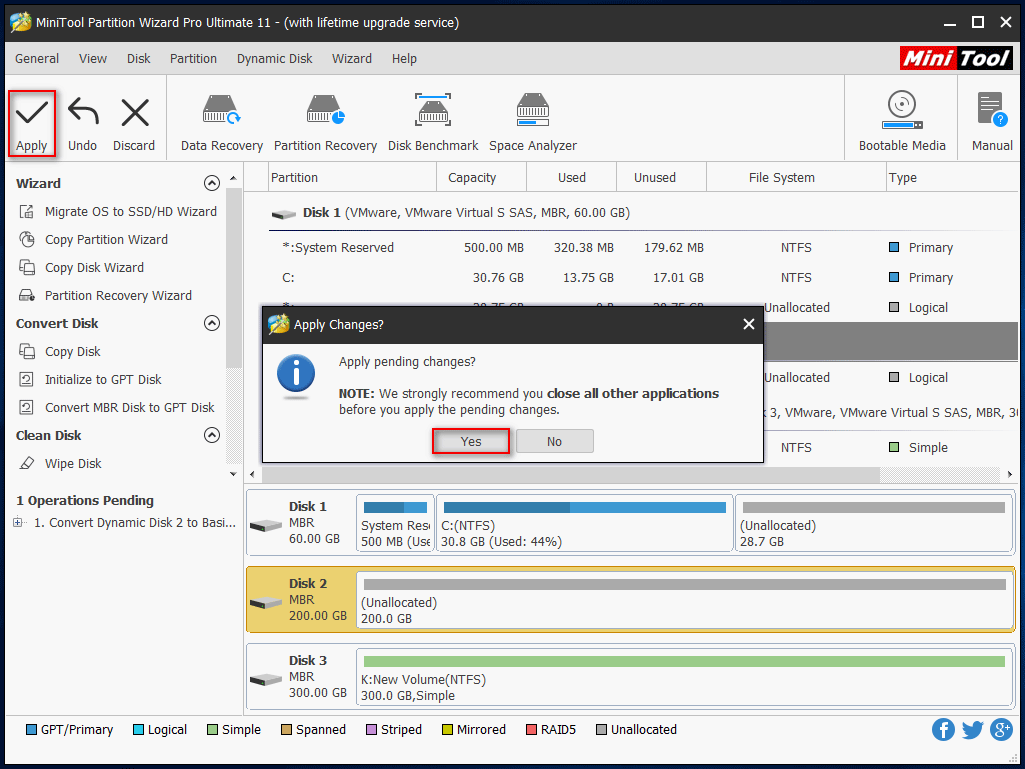Image resolution: width=1025 pixels, height=769 pixels.
Task: Open the Dynamic Disk menu
Action: [275, 59]
